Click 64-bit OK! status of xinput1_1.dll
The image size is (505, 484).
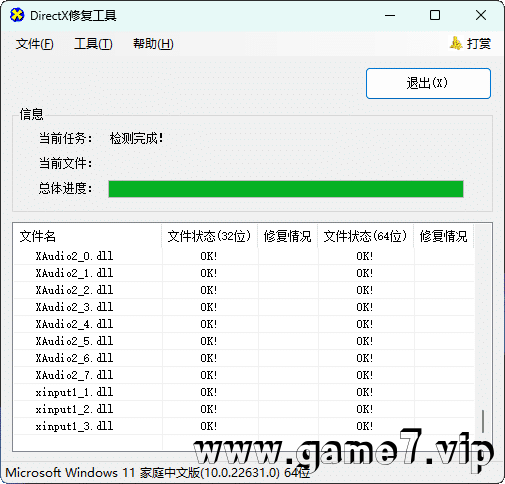pyautogui.click(x=365, y=392)
